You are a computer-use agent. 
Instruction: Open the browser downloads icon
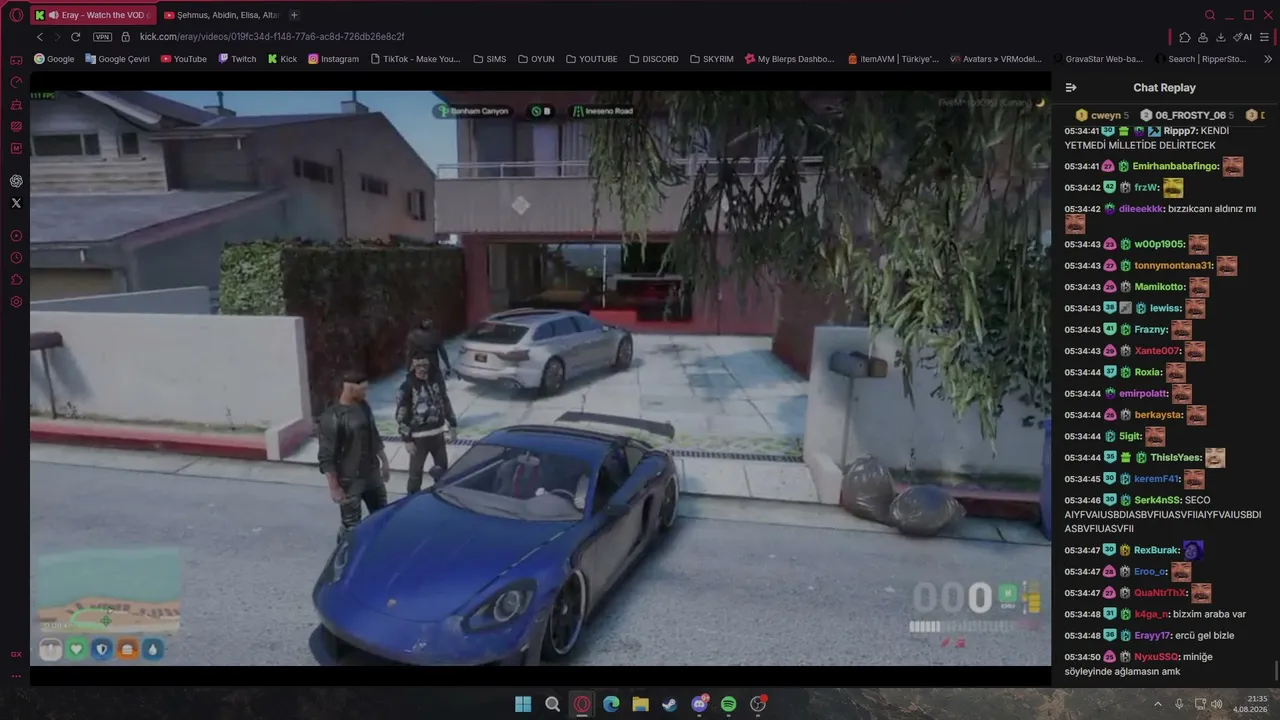(1221, 37)
